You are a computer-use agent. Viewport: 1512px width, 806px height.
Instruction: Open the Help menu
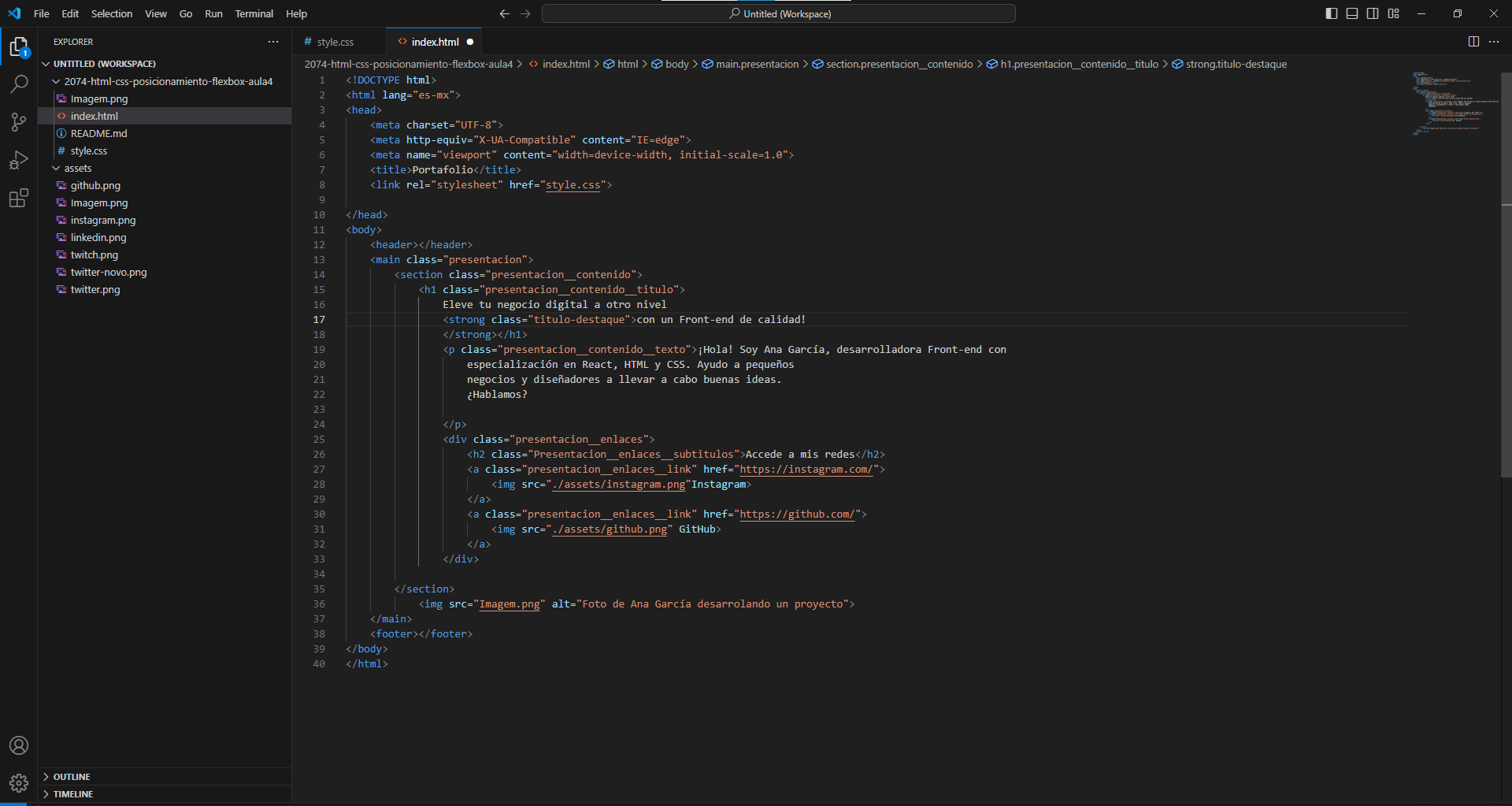[296, 13]
